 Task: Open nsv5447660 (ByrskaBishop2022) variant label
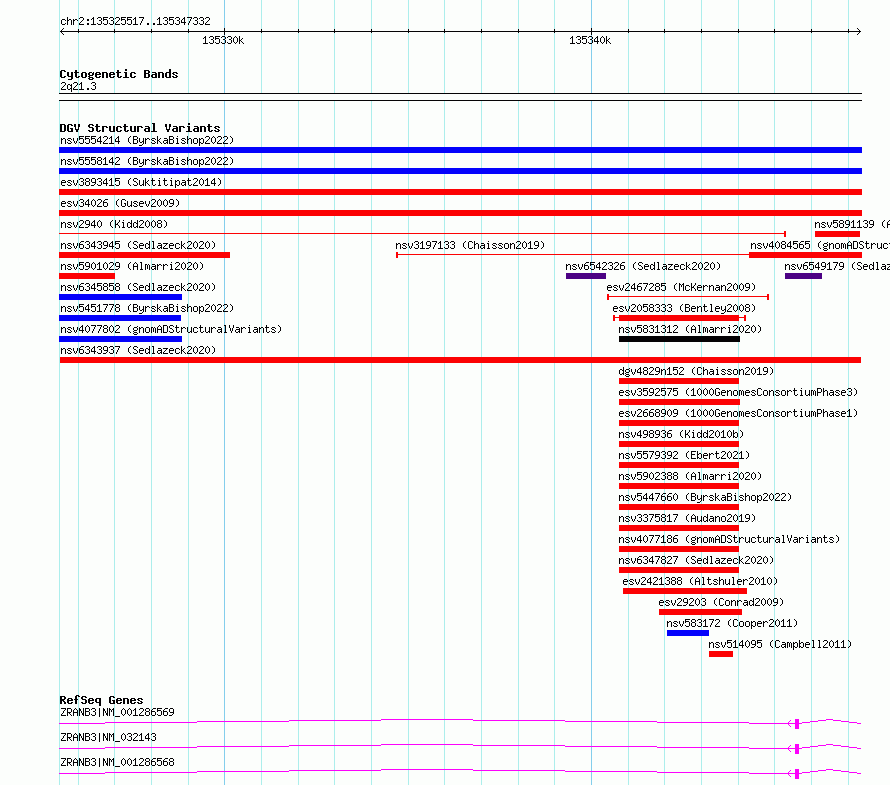(705, 497)
